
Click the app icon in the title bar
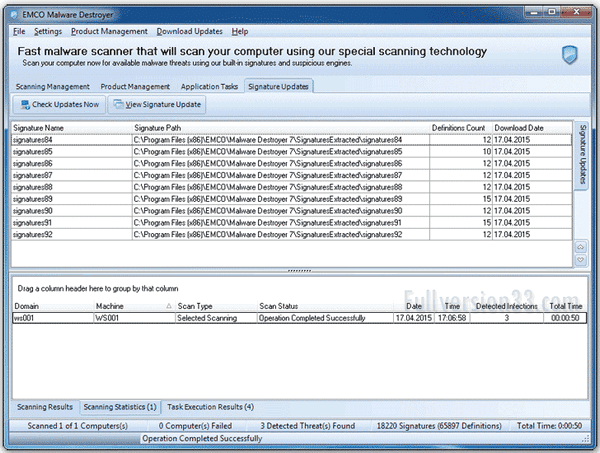[x=14, y=15]
